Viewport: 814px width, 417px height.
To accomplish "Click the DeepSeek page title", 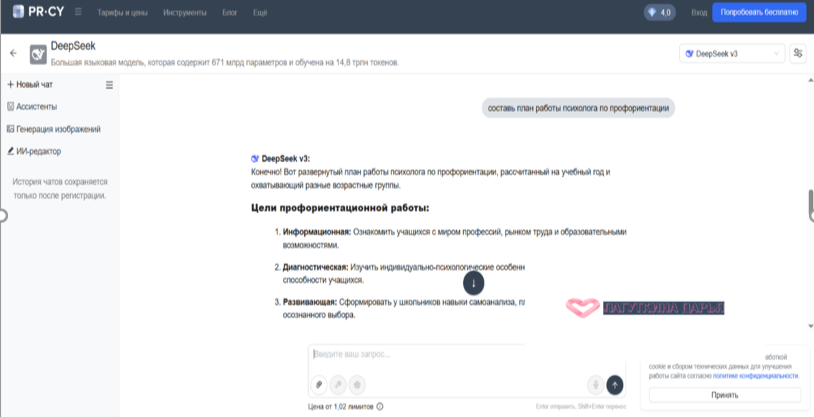I will tap(73, 46).
